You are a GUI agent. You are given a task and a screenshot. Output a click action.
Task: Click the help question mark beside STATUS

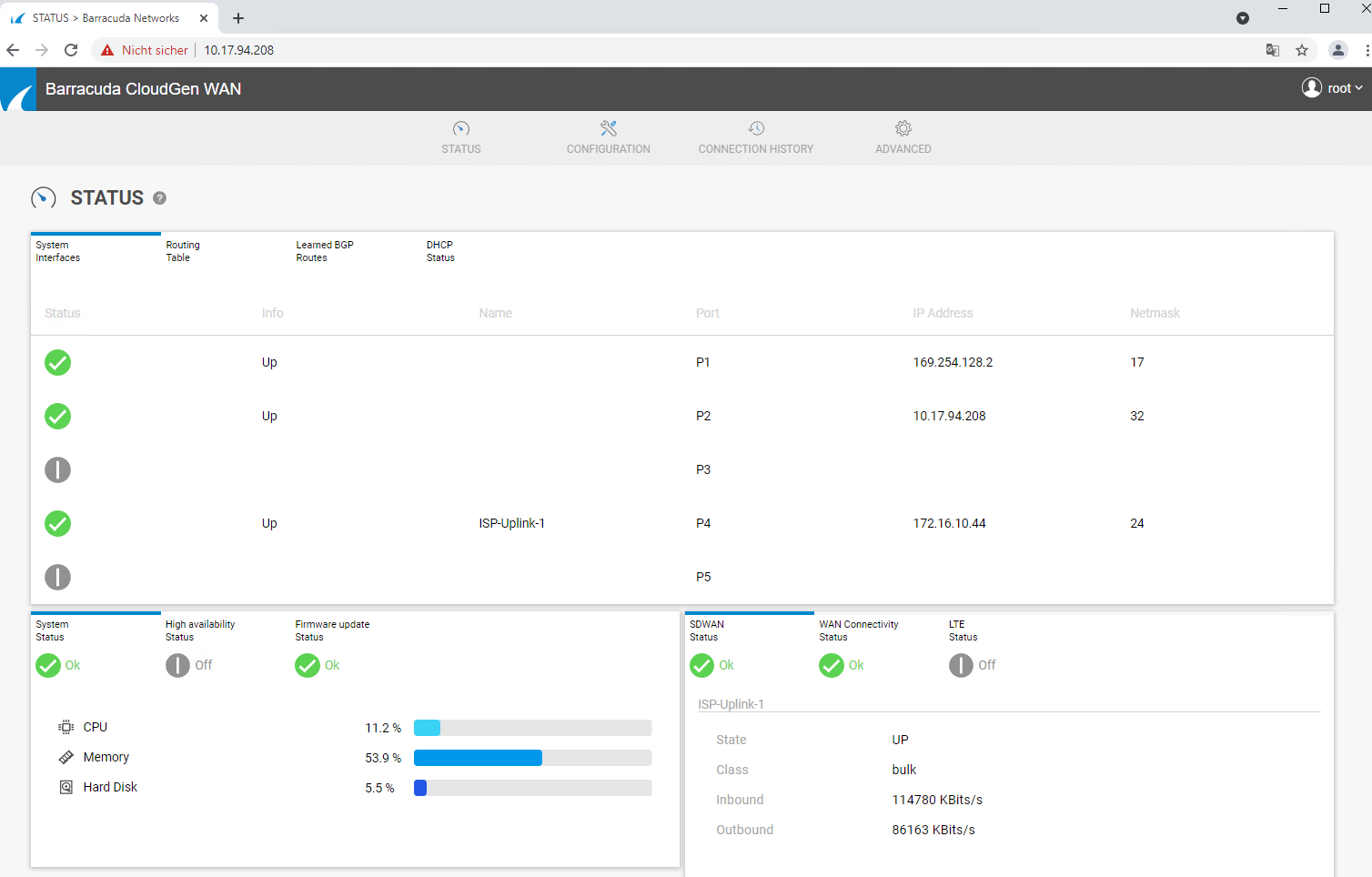[x=159, y=197]
